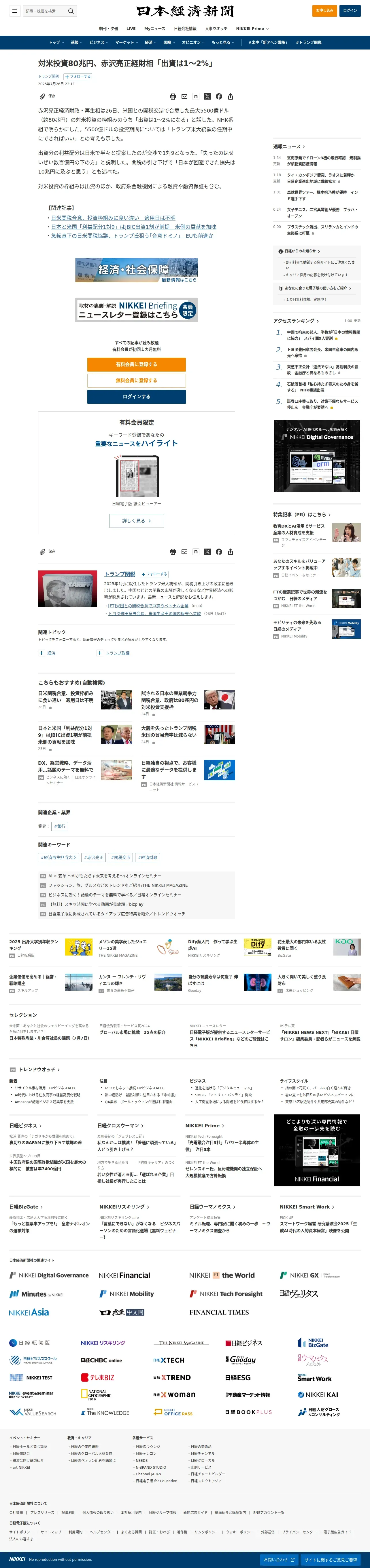Click the orange お申し込み button

[324, 10]
